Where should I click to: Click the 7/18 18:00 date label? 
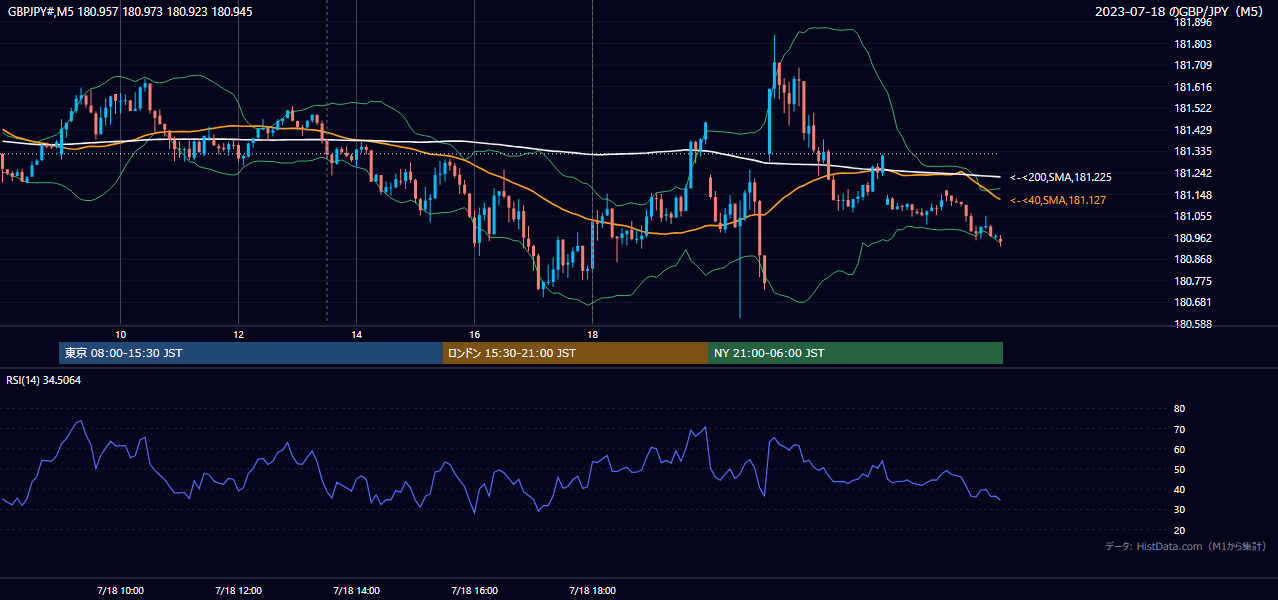pyautogui.click(x=592, y=590)
